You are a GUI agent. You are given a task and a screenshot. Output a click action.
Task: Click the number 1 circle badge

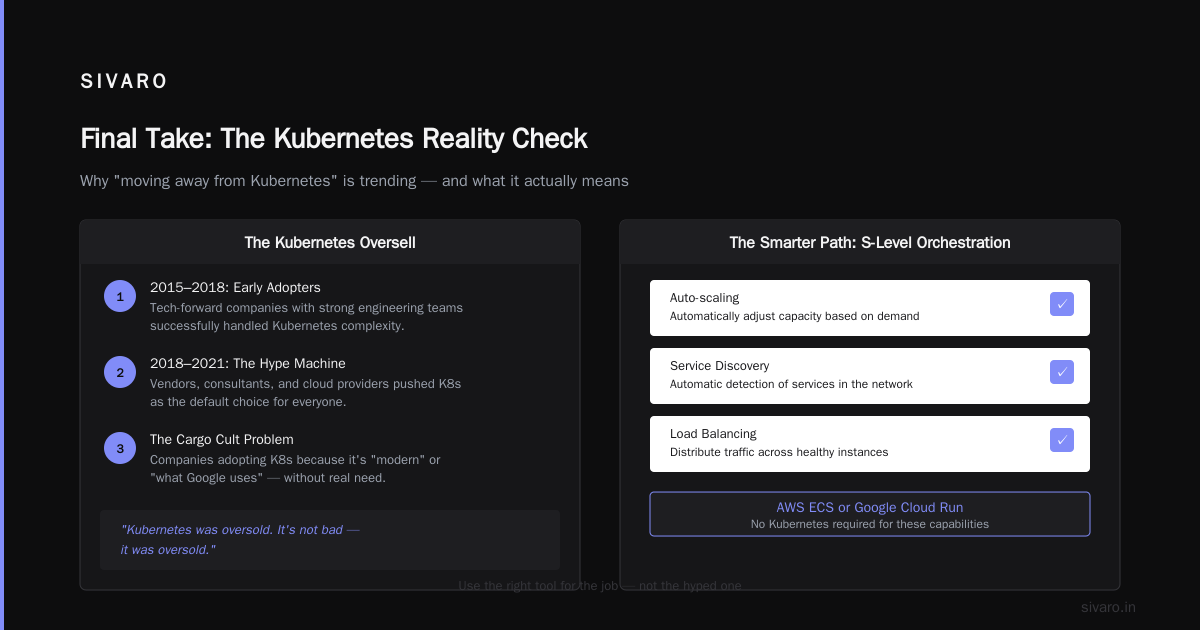(x=120, y=296)
